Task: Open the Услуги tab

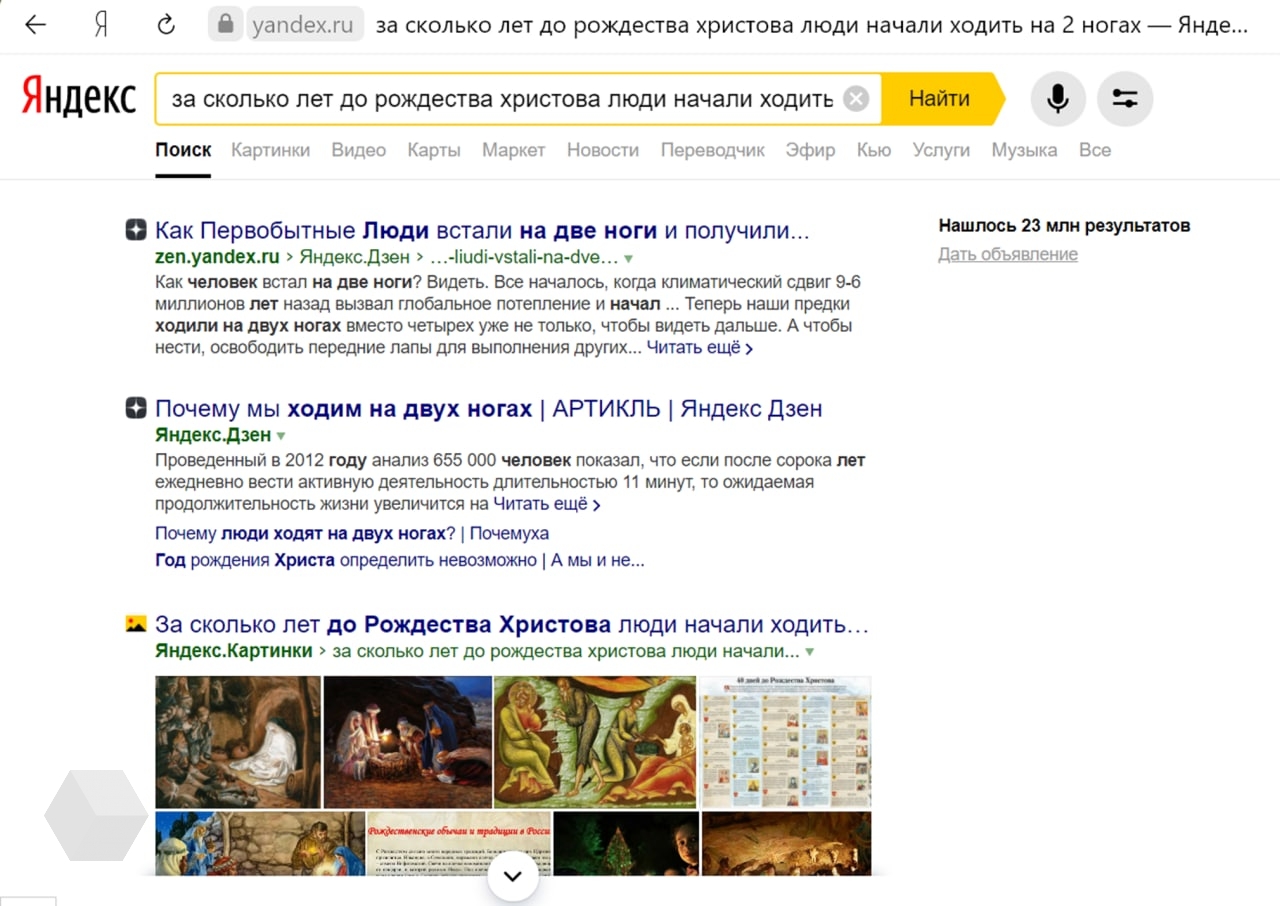Action: click(941, 150)
